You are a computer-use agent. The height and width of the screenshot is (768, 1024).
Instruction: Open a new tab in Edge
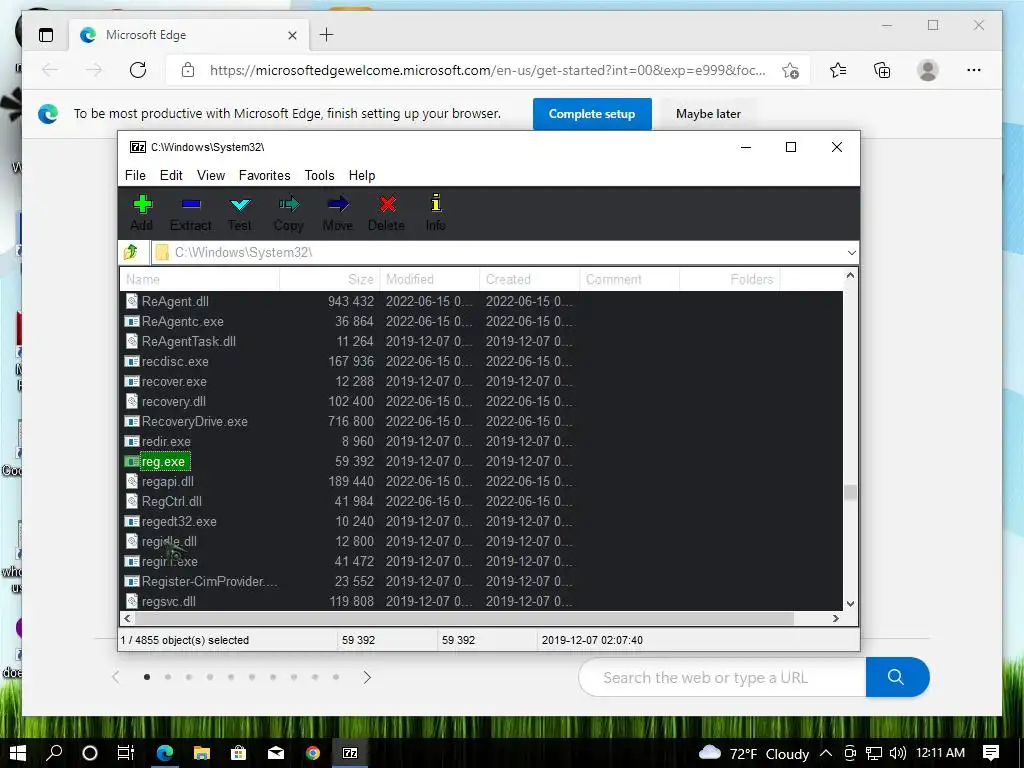pyautogui.click(x=327, y=35)
